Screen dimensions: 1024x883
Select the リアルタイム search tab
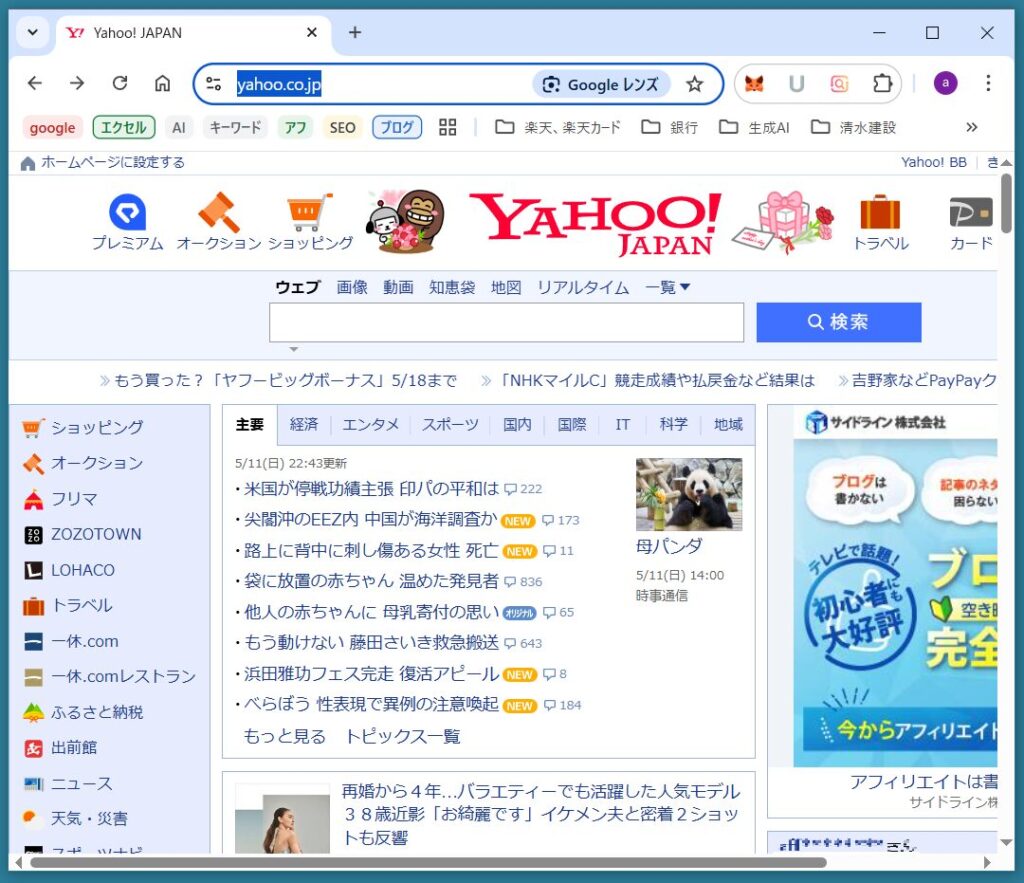click(583, 287)
